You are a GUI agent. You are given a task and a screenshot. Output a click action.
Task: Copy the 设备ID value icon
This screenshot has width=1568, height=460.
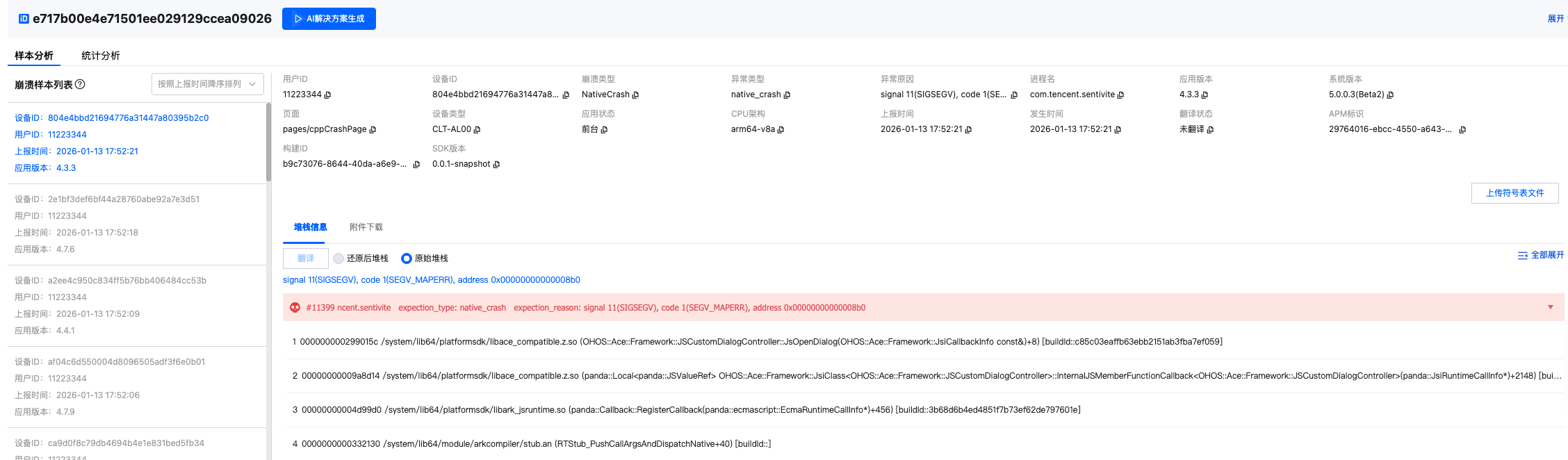click(566, 95)
